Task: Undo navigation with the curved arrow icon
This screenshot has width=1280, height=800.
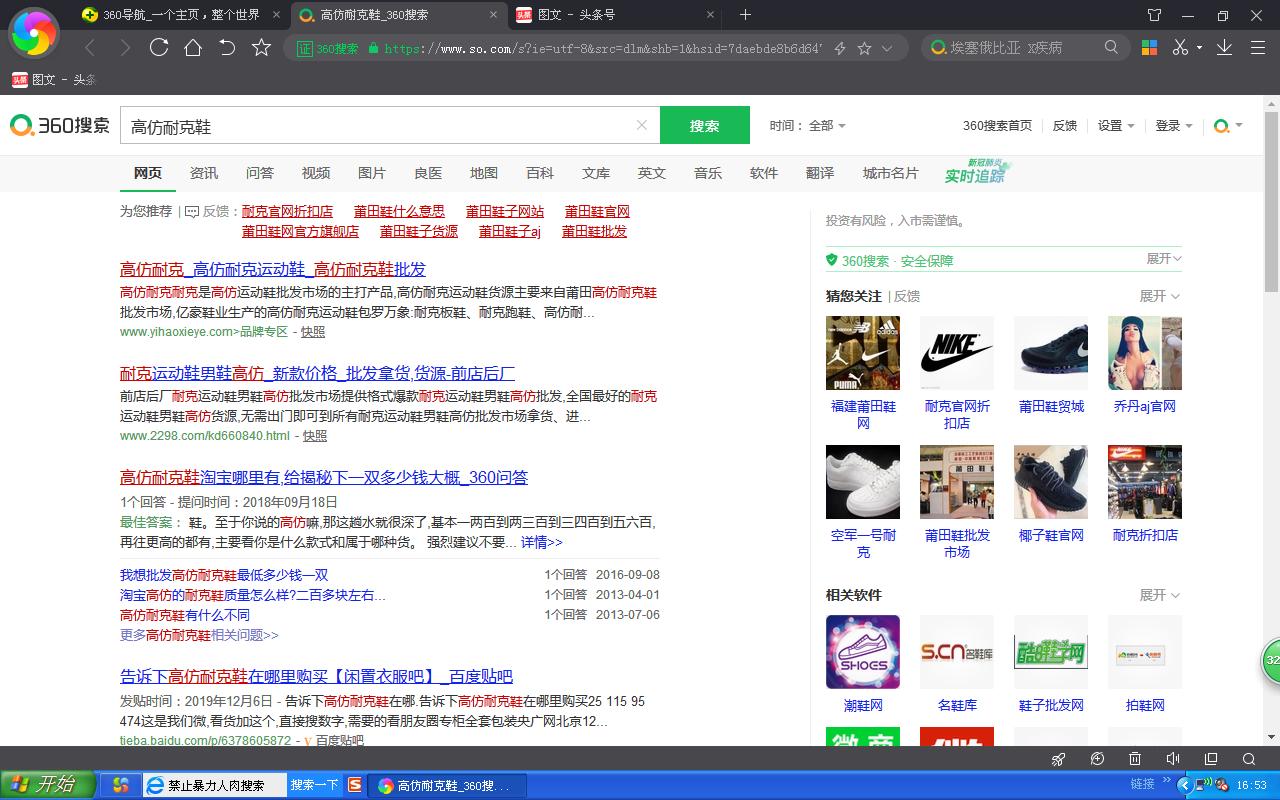Action: [228, 47]
